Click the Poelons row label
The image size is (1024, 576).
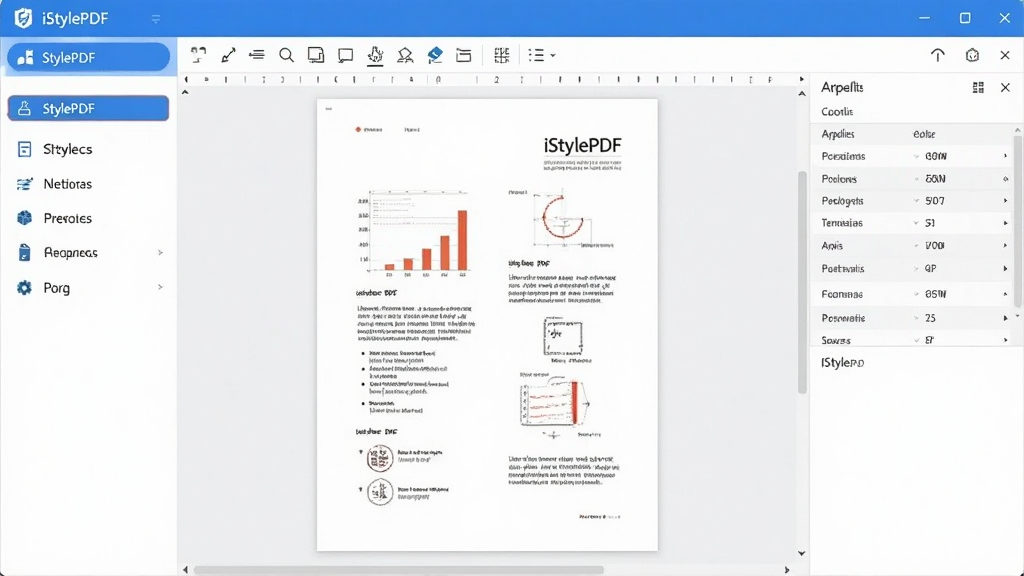839,179
